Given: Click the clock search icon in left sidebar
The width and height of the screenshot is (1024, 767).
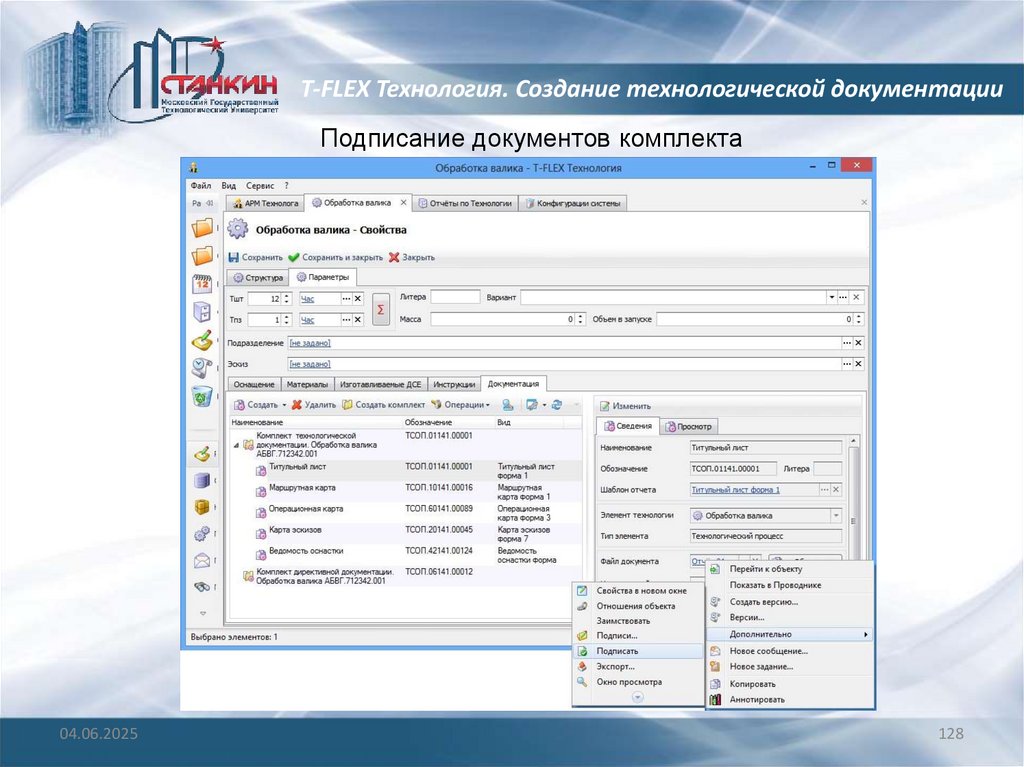Looking at the screenshot, I should click(x=202, y=368).
